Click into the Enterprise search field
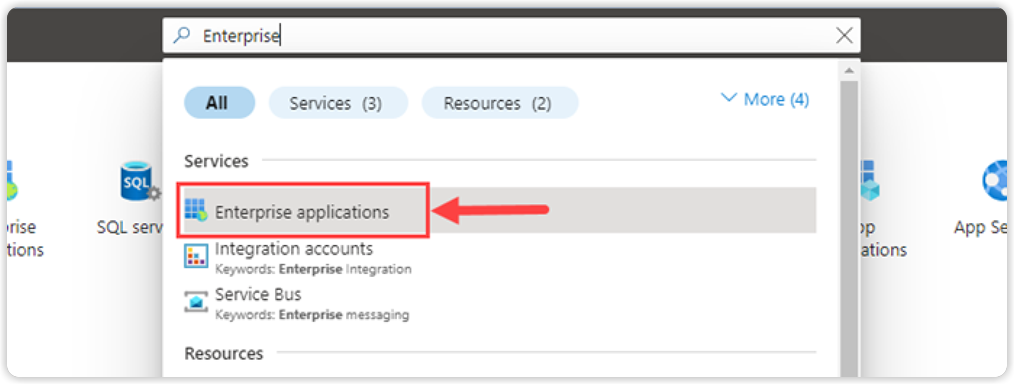The image size is (1016, 385). (511, 36)
